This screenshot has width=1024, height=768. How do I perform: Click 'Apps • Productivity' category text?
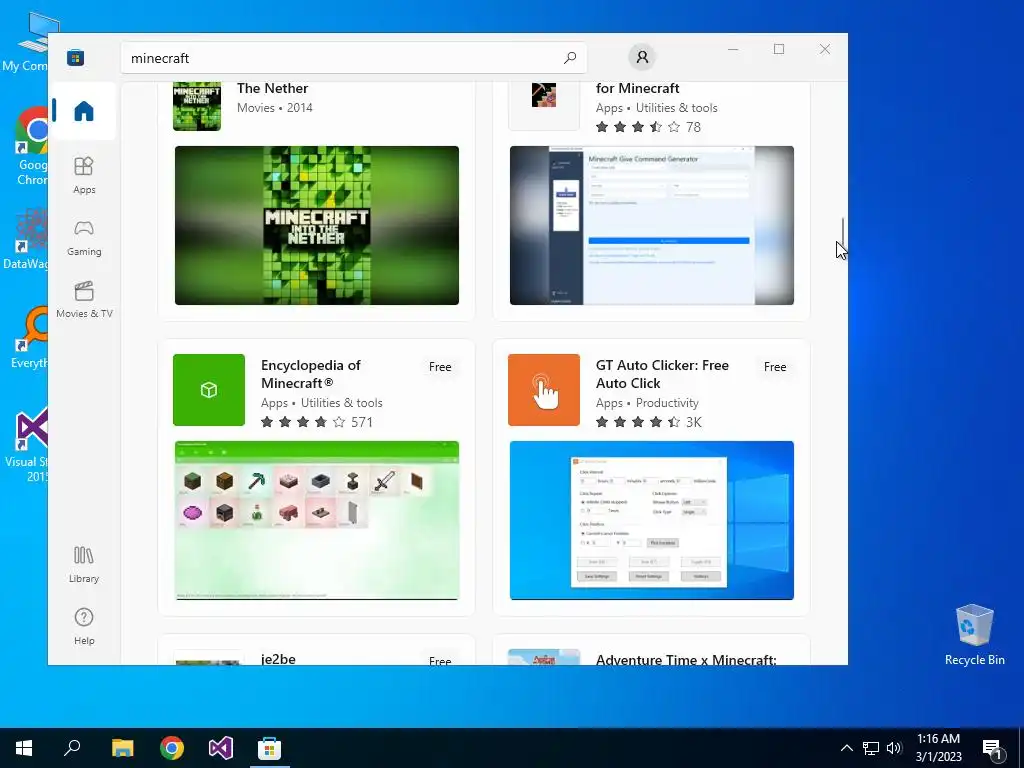click(647, 403)
